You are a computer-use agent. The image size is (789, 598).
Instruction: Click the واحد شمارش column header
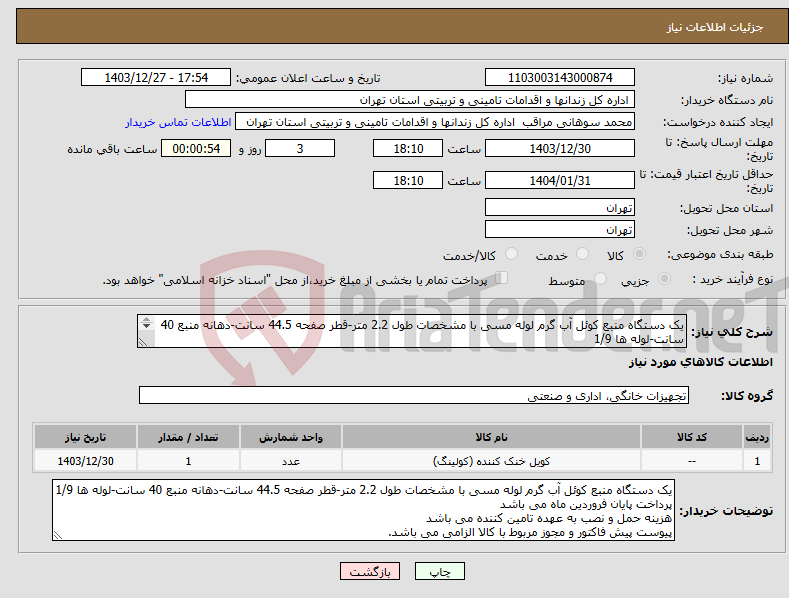coord(291,437)
